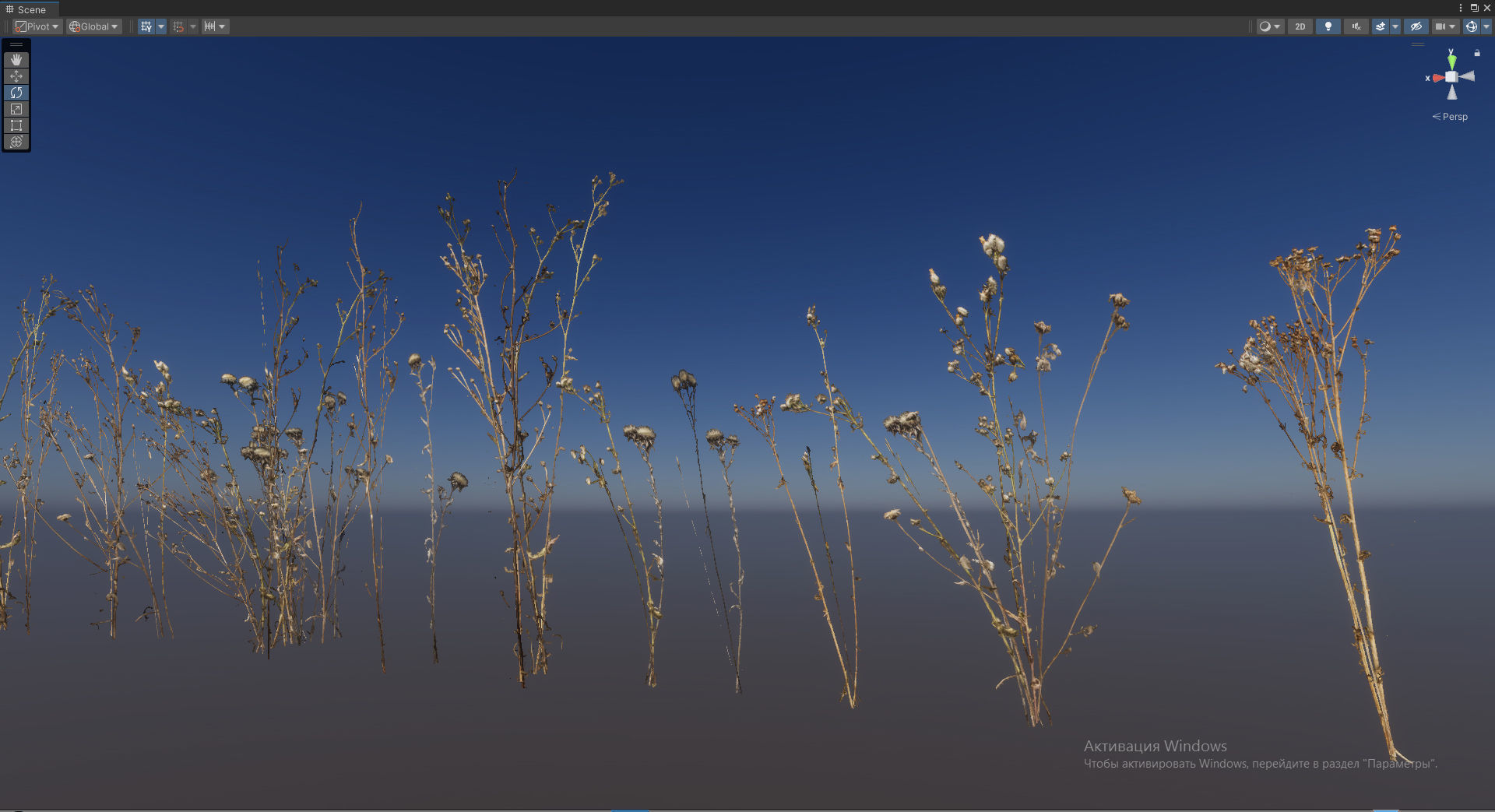Select the Rect tool

pos(16,125)
